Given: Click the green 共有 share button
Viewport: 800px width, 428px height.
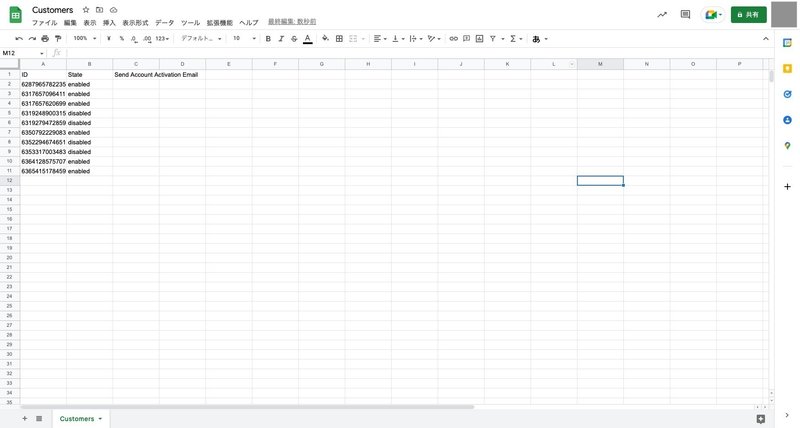Looking at the screenshot, I should point(748,15).
